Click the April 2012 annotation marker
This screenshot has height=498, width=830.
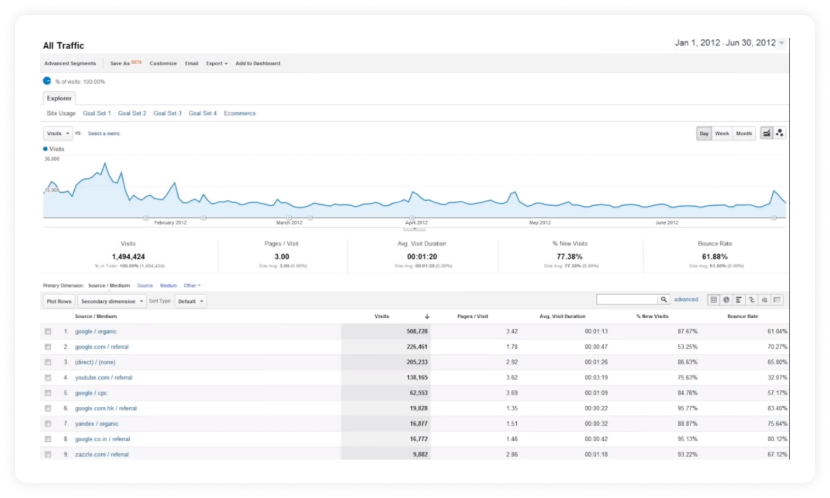[x=412, y=218]
